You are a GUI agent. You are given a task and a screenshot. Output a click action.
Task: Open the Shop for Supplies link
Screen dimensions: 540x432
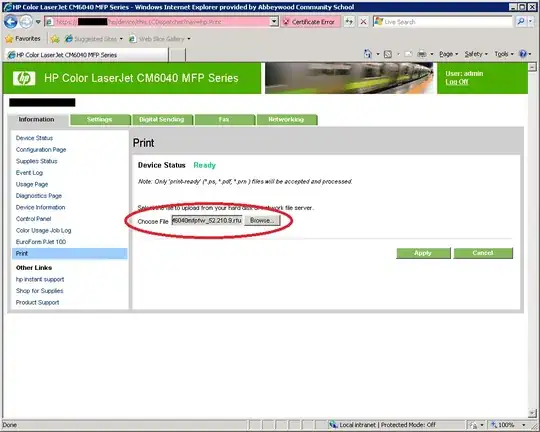(40, 291)
